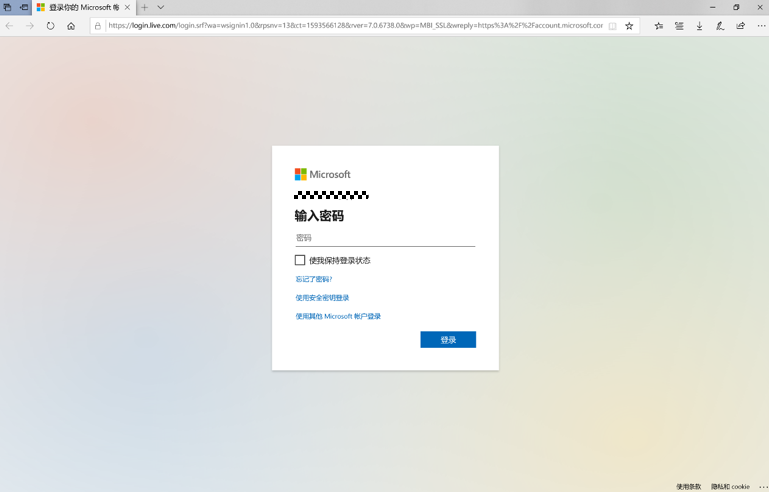Open the reading view book icon
The width and height of the screenshot is (769, 492).
[612, 26]
